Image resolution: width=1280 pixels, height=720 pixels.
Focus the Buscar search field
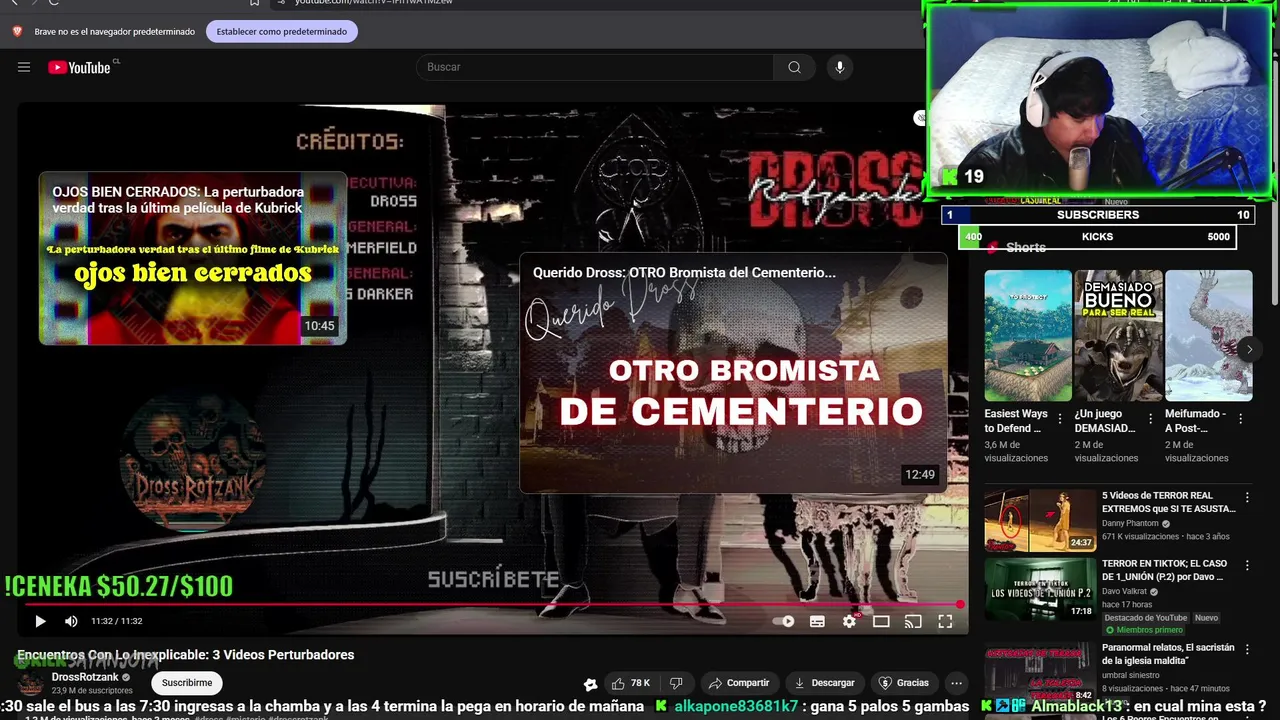pyautogui.click(x=596, y=67)
